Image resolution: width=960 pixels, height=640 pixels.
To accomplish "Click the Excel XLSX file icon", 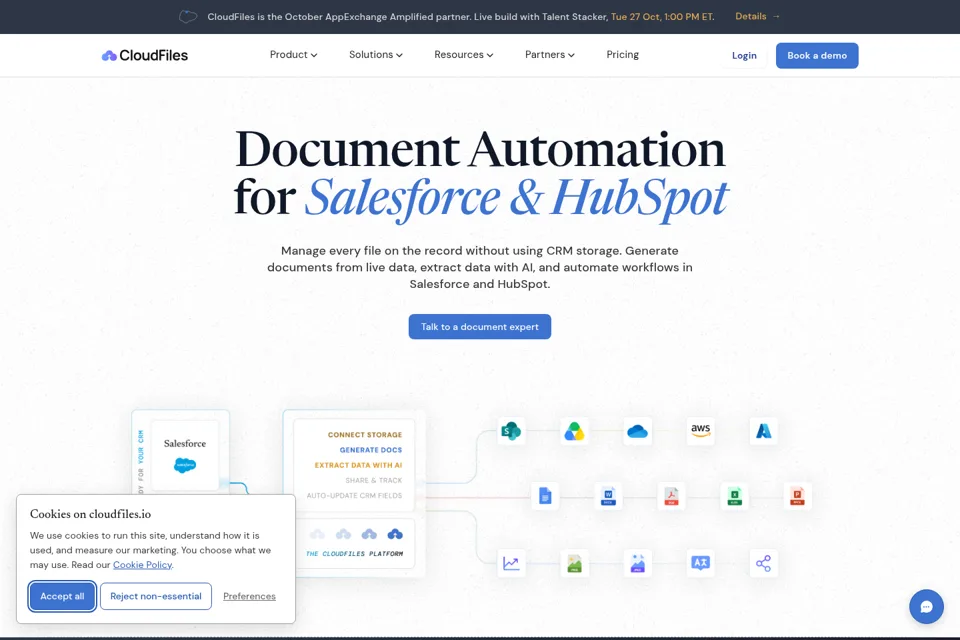I will pyautogui.click(x=735, y=495).
